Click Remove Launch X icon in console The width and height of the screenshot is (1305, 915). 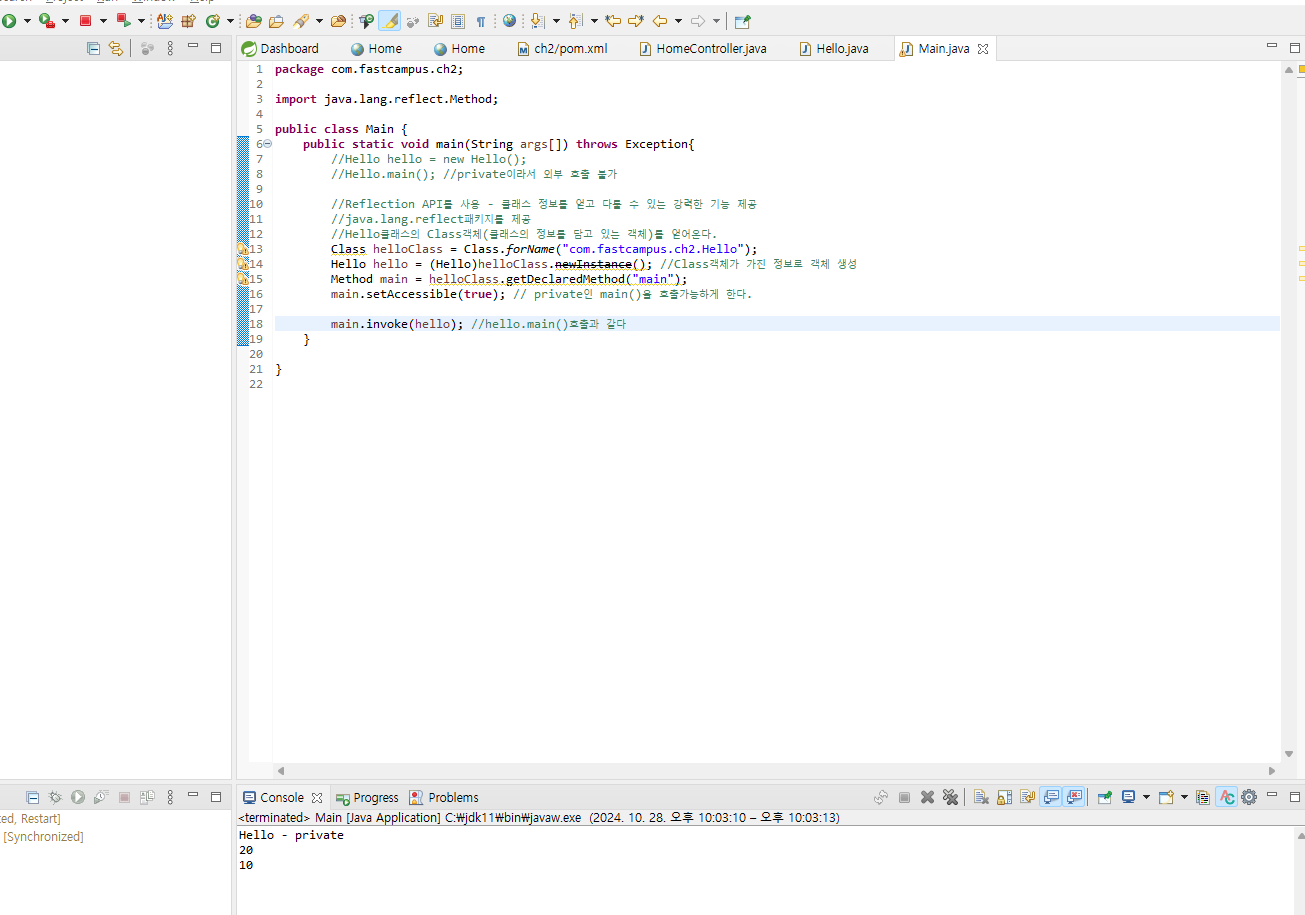point(927,797)
